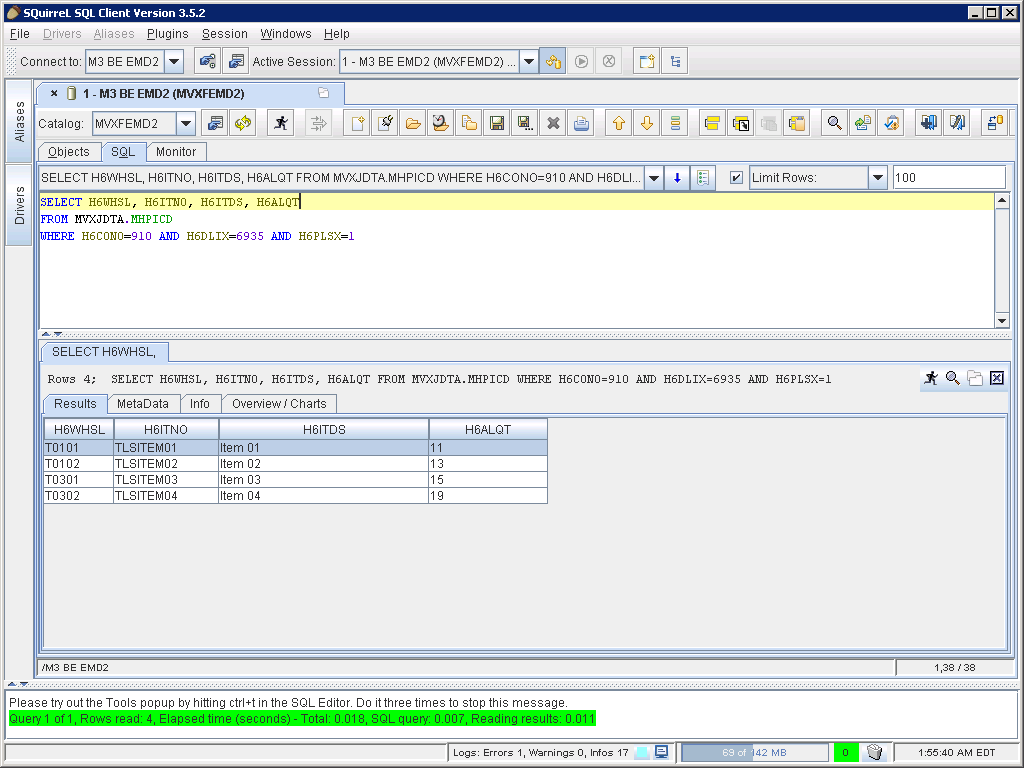Click the open folder icon in the session toolbar
Screen dimensions: 1024x768
412,123
